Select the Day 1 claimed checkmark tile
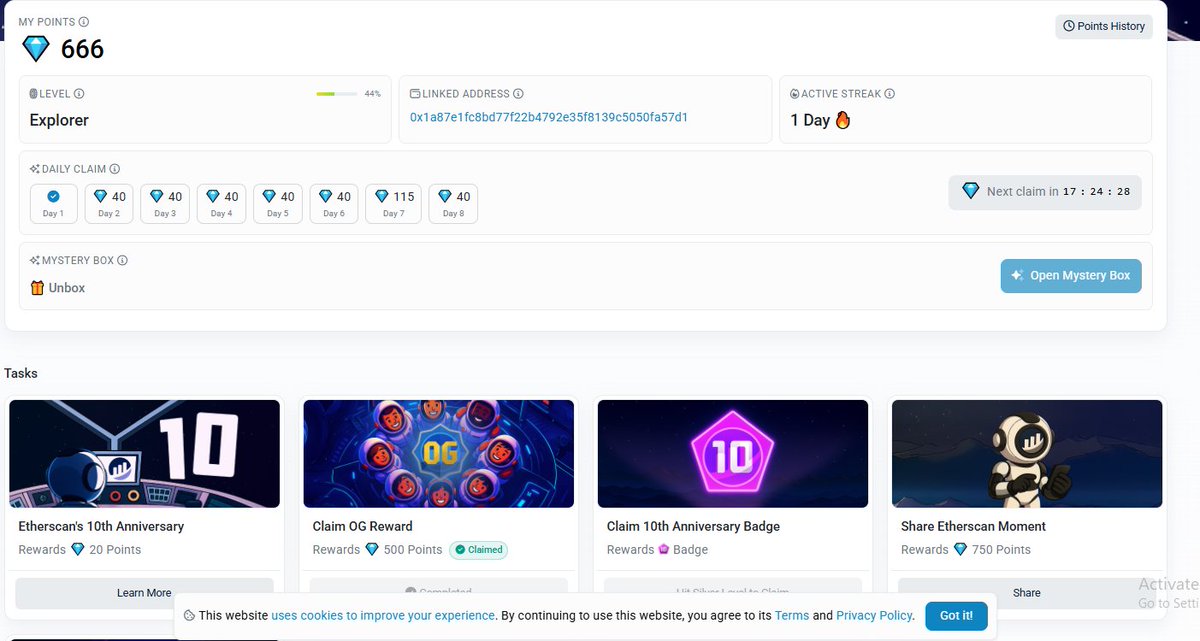This screenshot has height=641, width=1200. (53, 204)
